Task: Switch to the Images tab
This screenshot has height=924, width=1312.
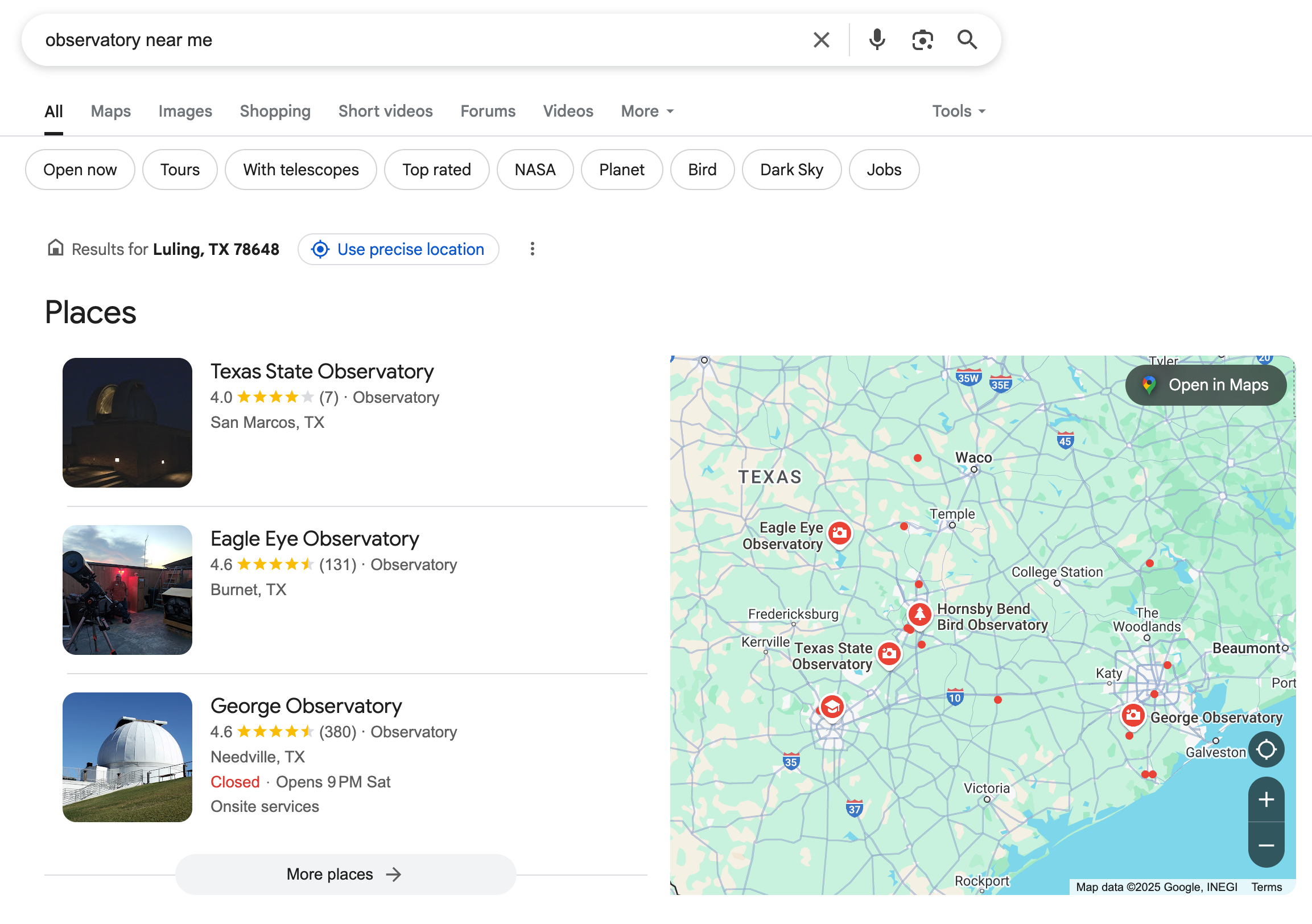Action: click(185, 111)
